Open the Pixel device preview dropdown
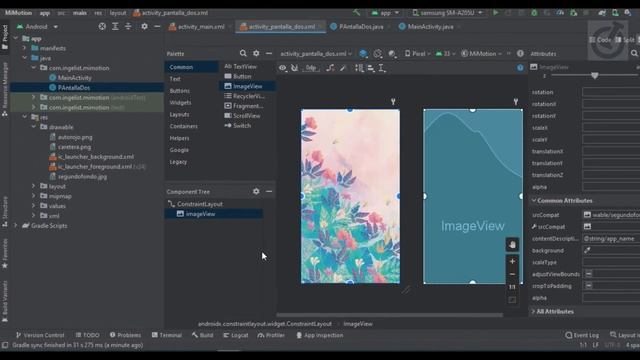The width and height of the screenshot is (640, 360). (x=418, y=53)
